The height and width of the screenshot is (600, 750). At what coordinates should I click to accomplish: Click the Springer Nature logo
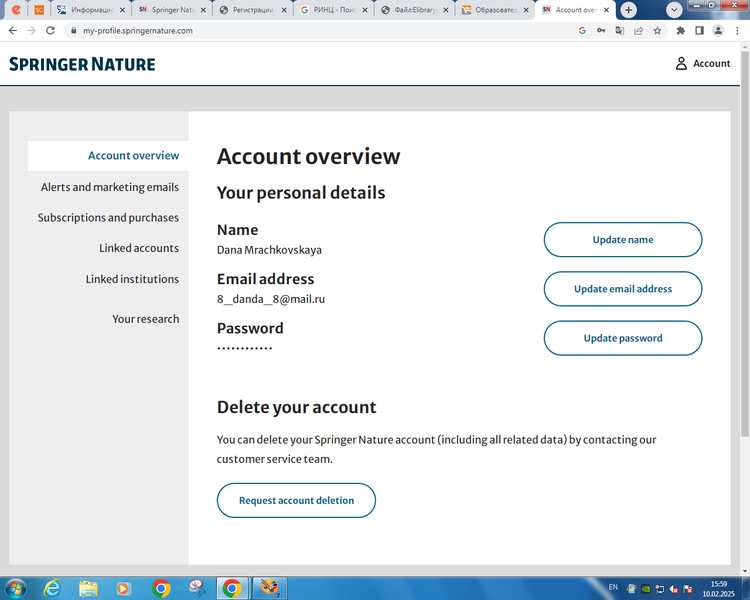coord(82,64)
